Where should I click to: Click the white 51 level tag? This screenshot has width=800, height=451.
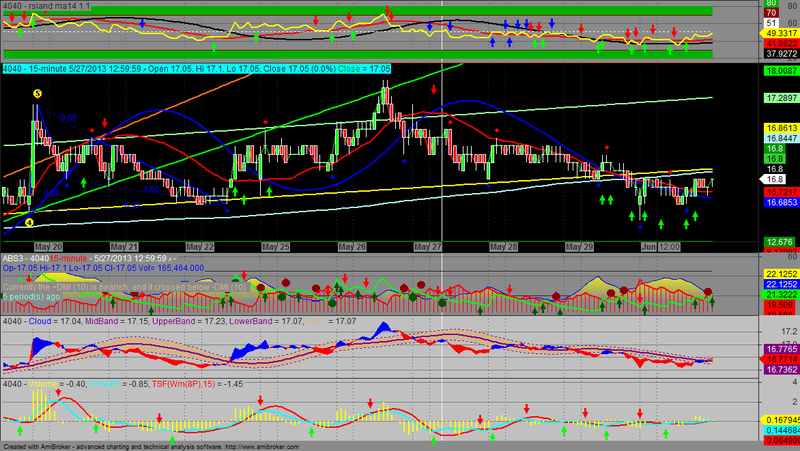coord(771,23)
